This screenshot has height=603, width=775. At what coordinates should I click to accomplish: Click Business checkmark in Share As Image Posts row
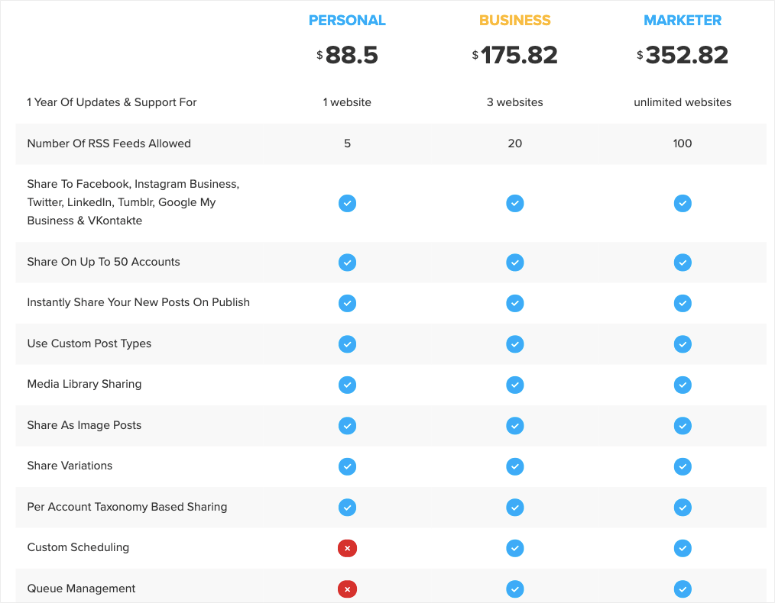point(515,425)
